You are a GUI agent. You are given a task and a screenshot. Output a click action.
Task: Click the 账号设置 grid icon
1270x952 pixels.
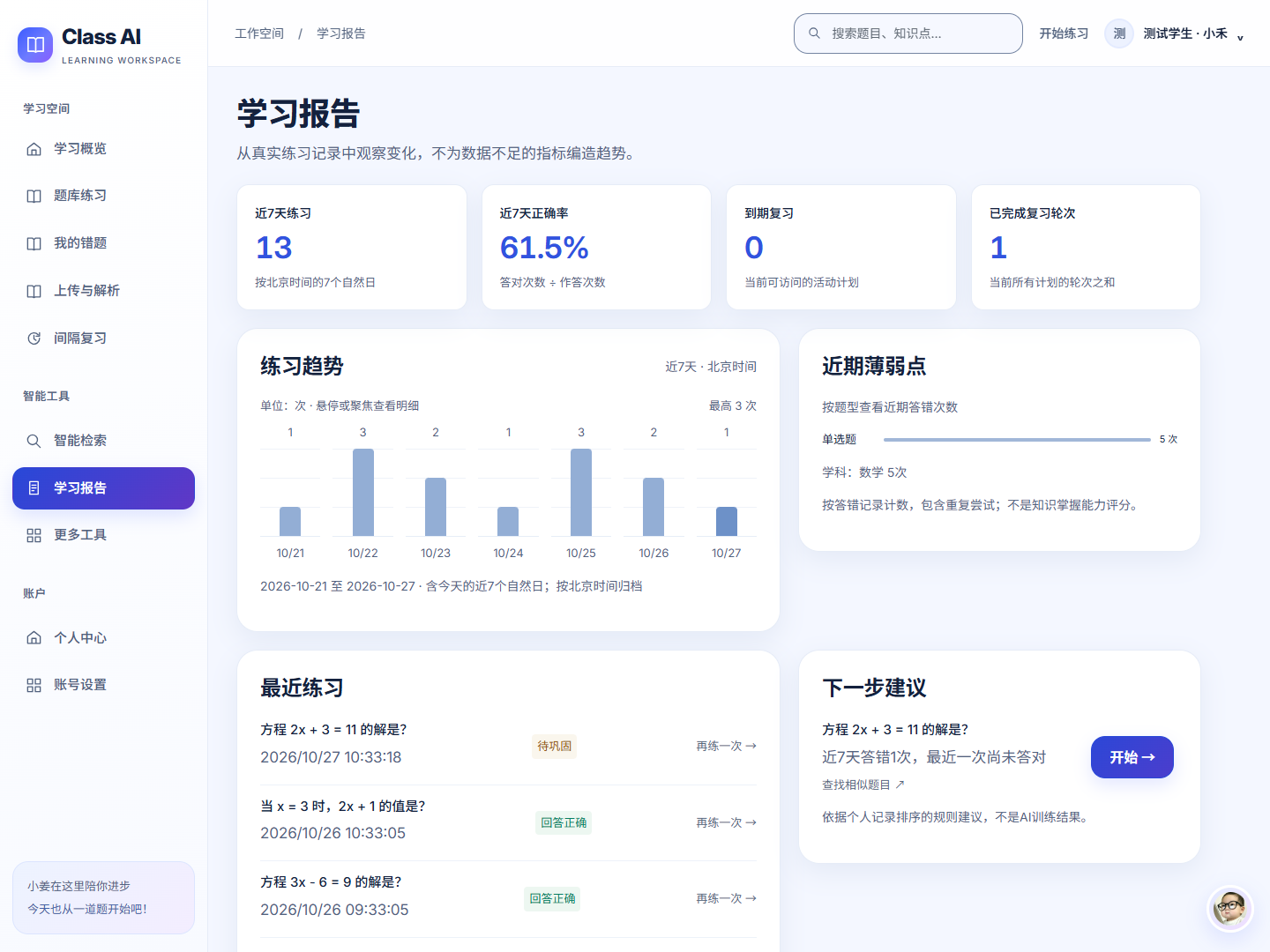pos(34,685)
